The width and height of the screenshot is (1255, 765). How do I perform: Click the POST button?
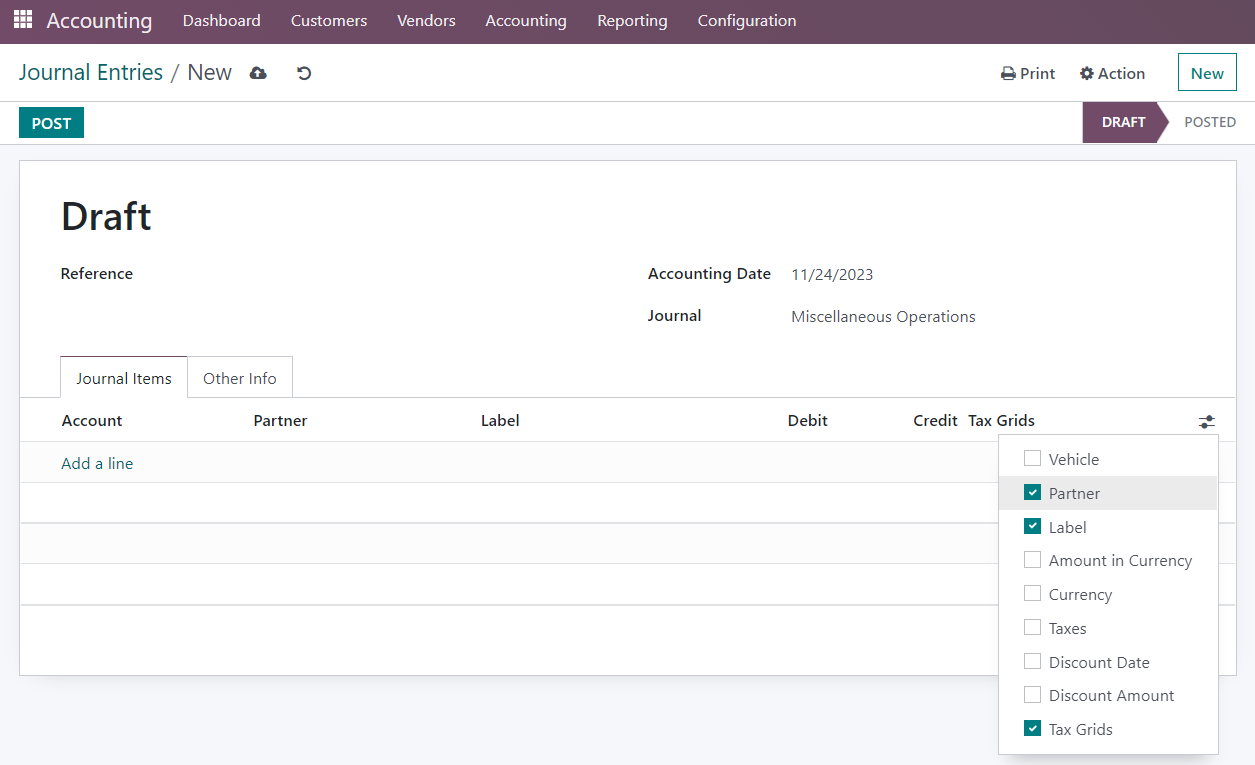coord(51,123)
